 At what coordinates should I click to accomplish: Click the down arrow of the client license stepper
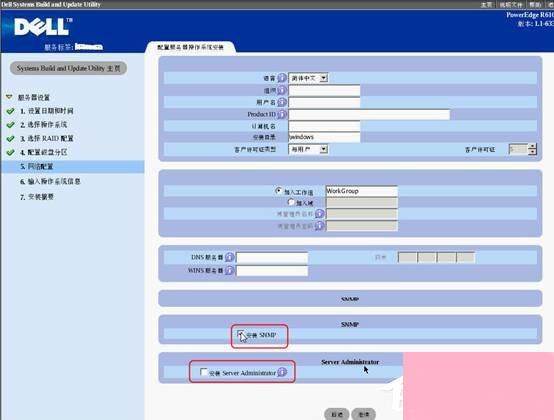[x=532, y=152]
